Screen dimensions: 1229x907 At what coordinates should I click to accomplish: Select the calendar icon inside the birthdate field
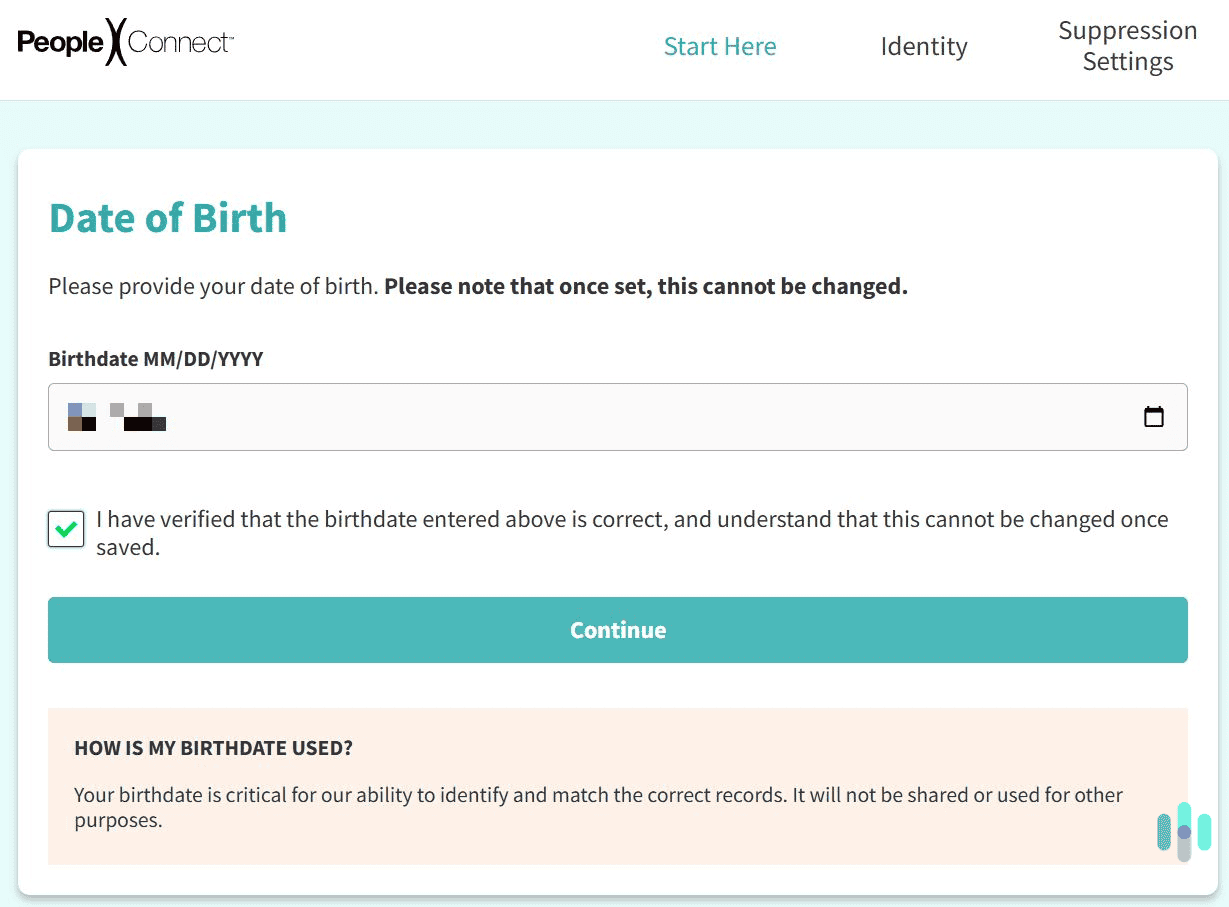1154,416
